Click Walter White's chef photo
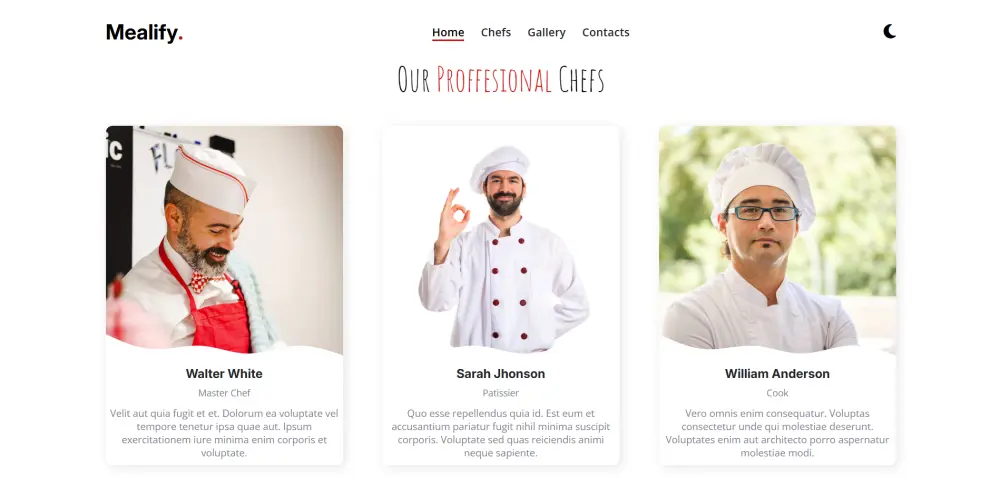 (224, 240)
